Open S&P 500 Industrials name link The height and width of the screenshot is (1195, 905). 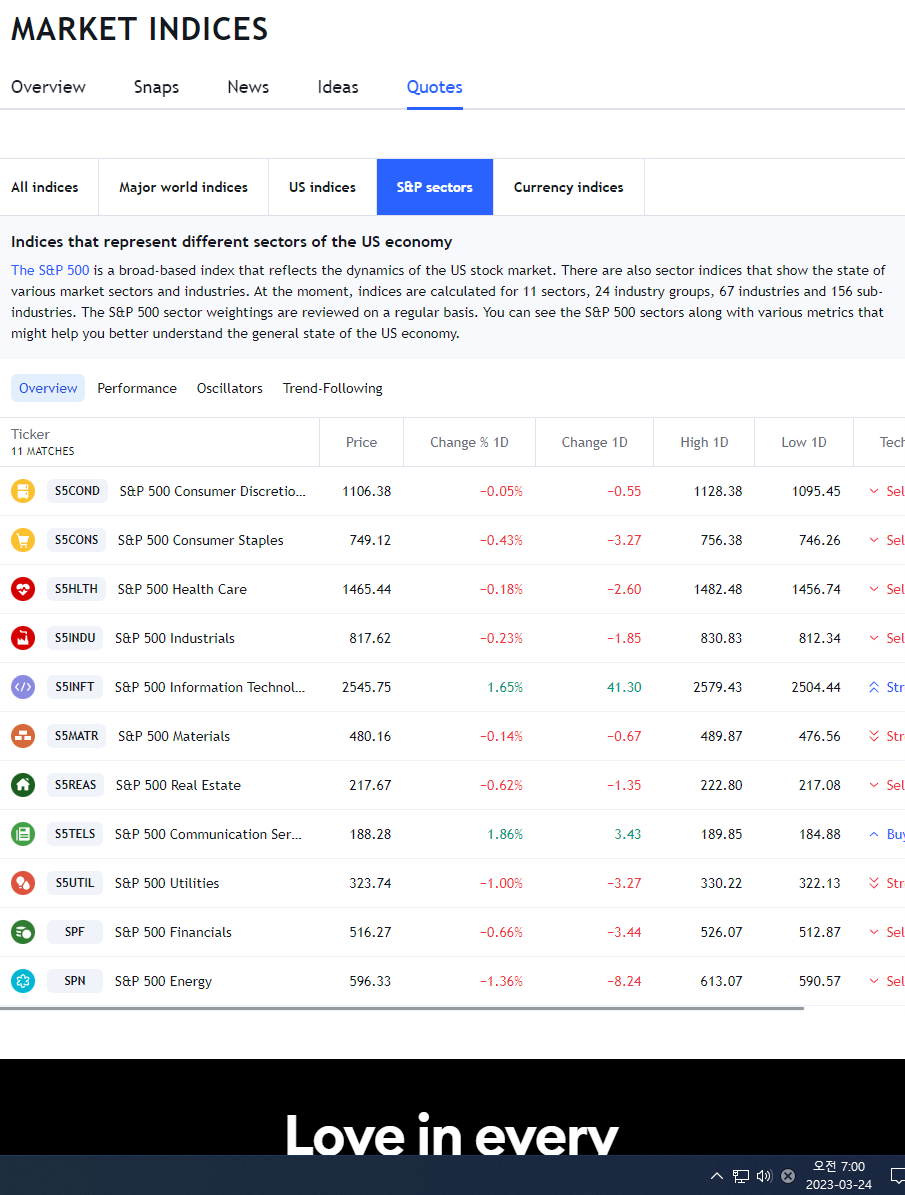[x=175, y=639]
